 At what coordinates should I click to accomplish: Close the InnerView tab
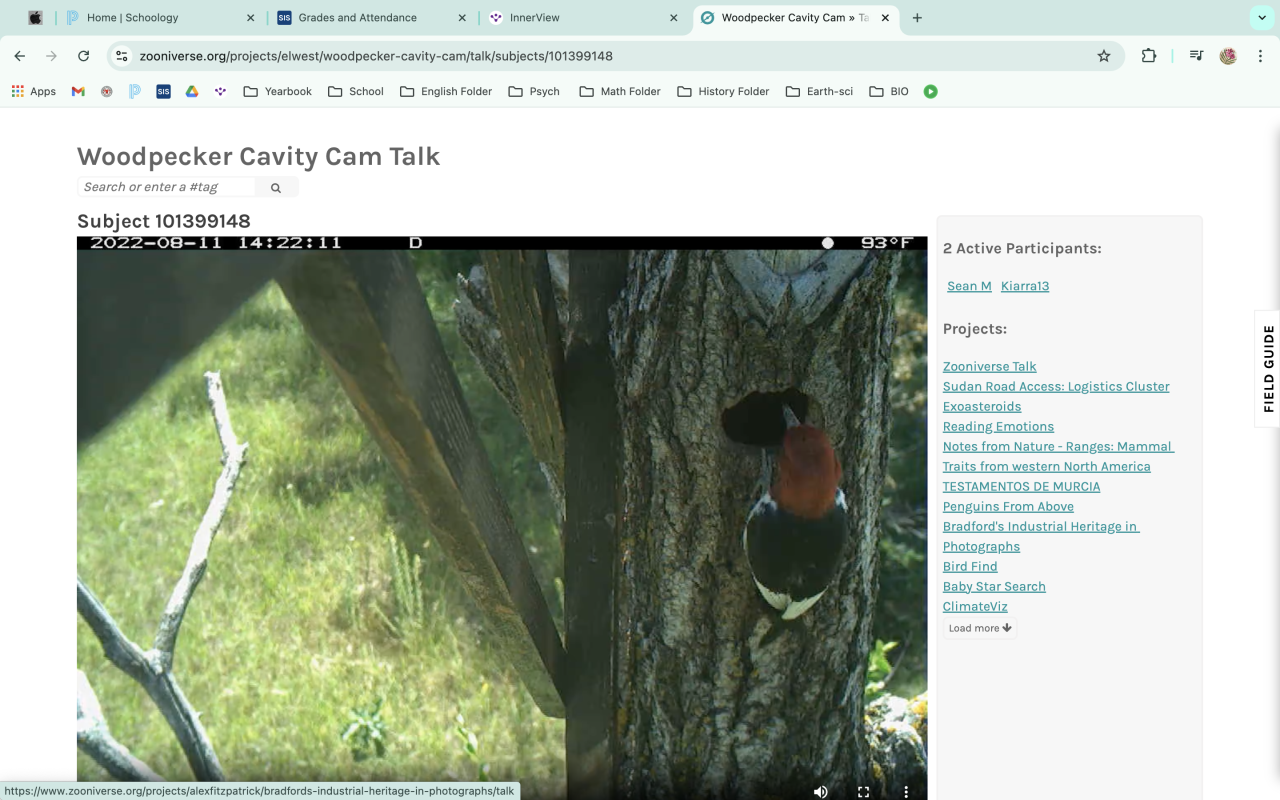coord(674,17)
